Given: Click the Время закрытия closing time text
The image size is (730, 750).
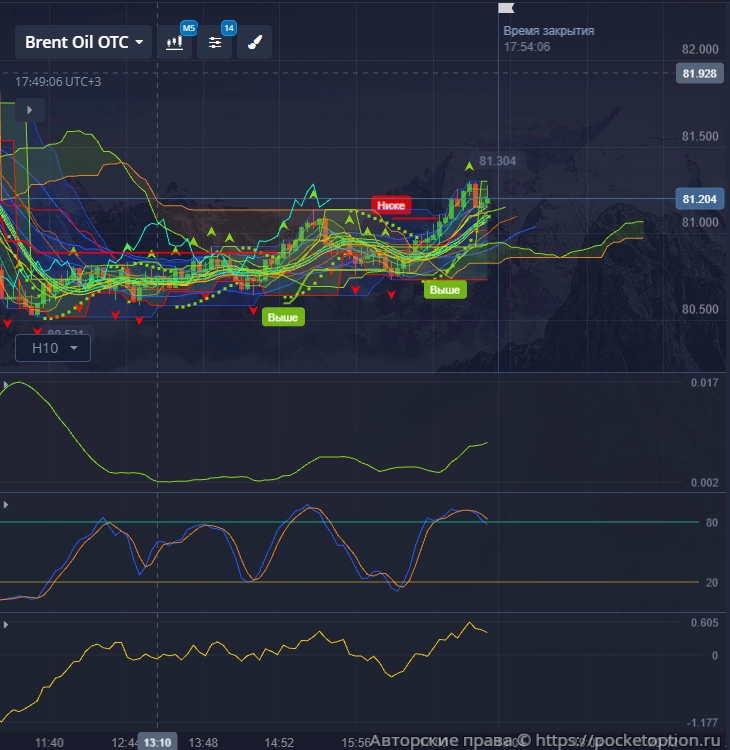Looking at the screenshot, I should 548,31.
